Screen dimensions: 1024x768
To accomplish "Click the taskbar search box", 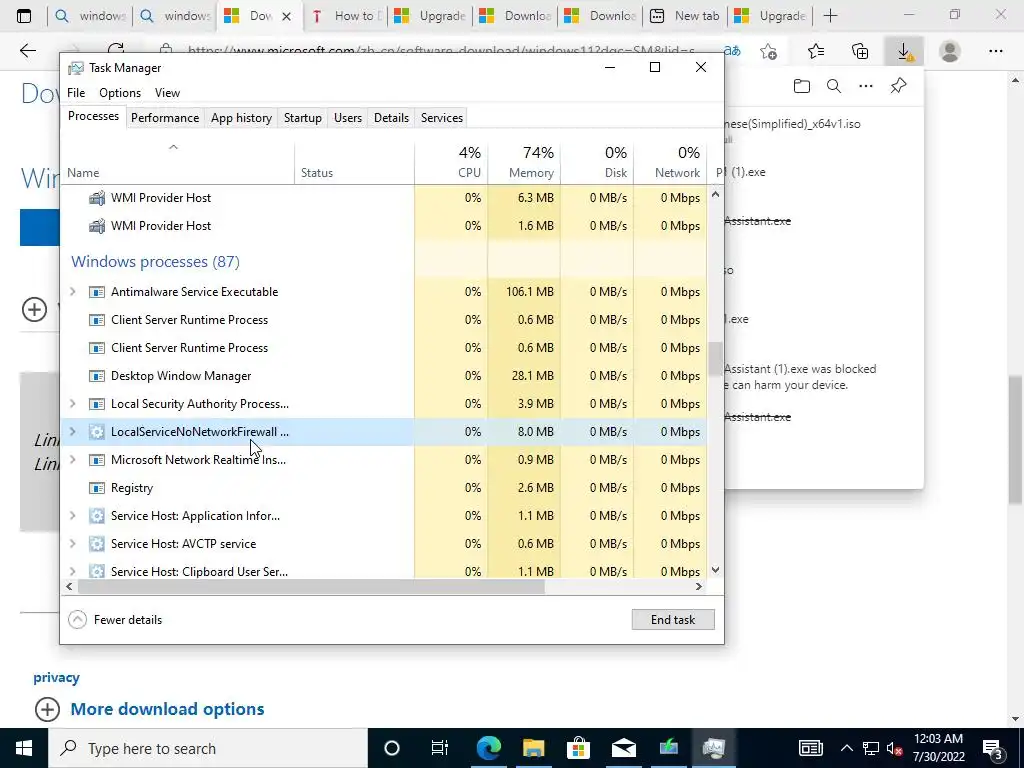I will click(208, 748).
